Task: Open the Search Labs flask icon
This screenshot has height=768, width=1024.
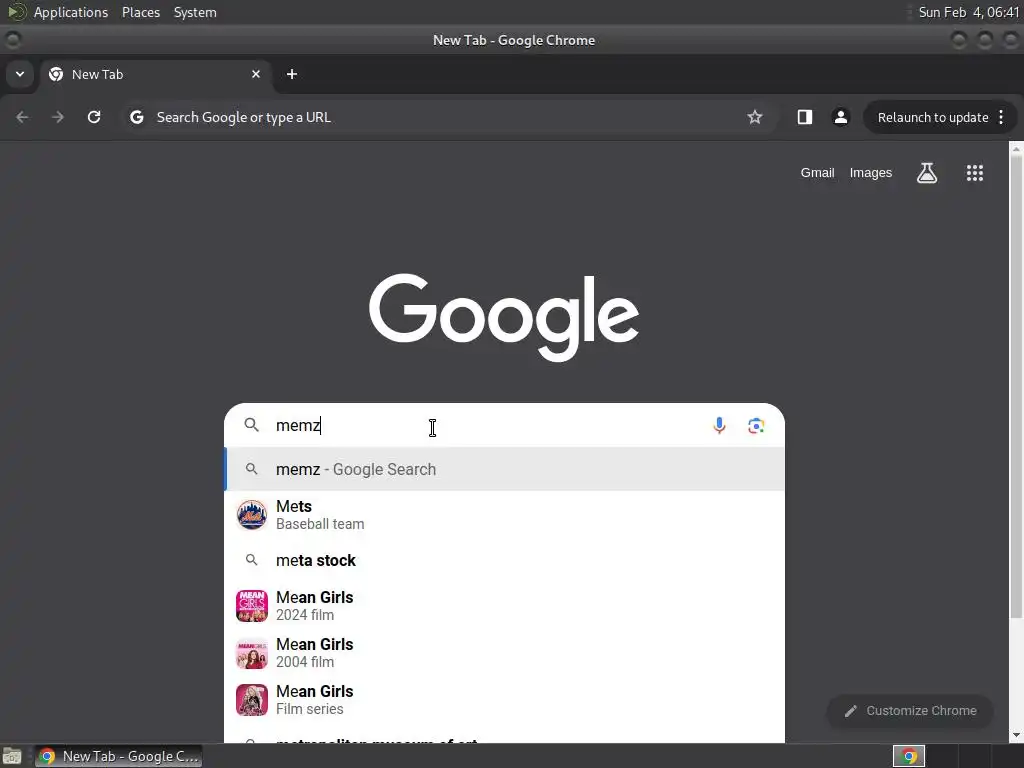Action: point(927,172)
